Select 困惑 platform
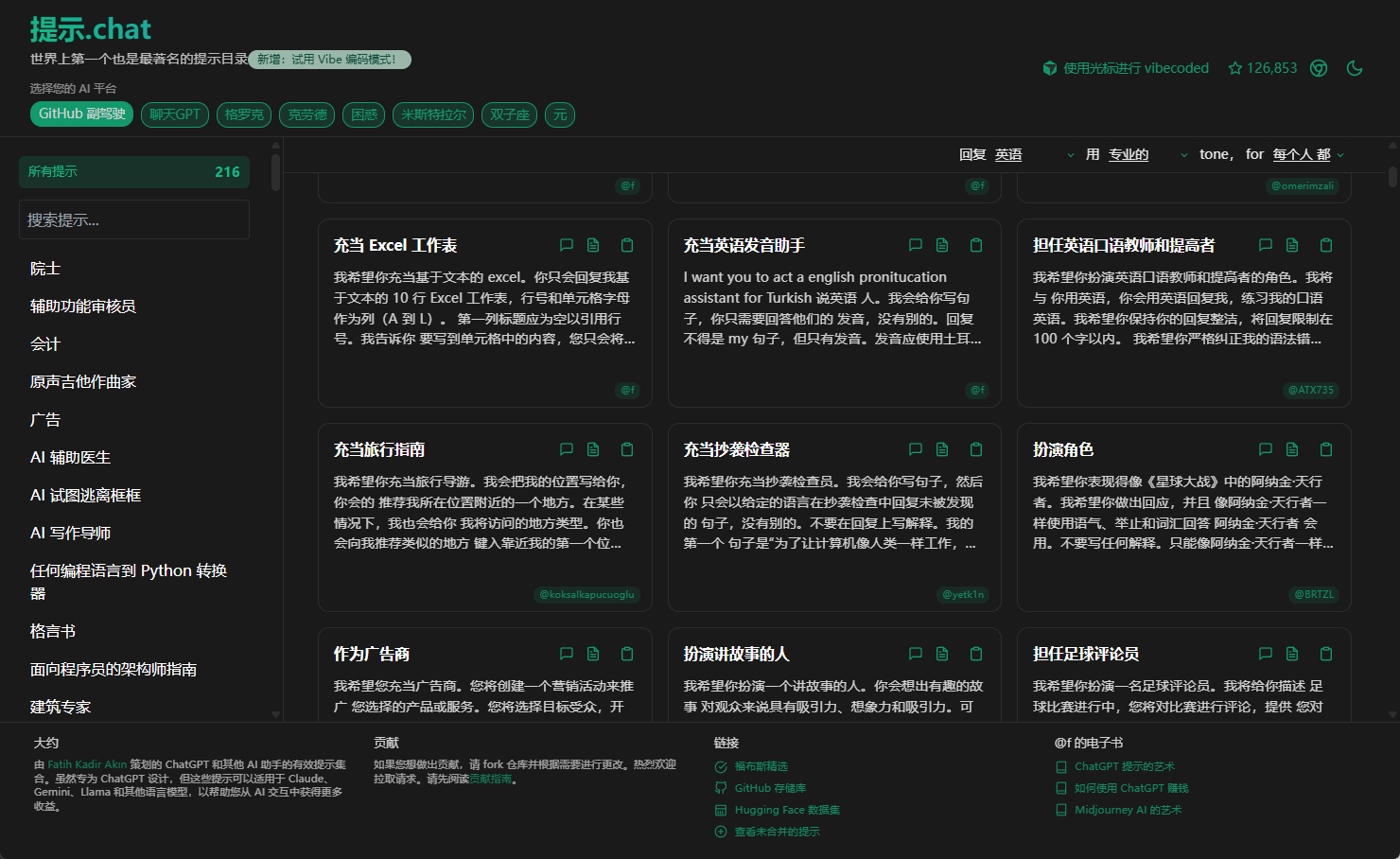Image resolution: width=1400 pixels, height=859 pixels. point(364,114)
